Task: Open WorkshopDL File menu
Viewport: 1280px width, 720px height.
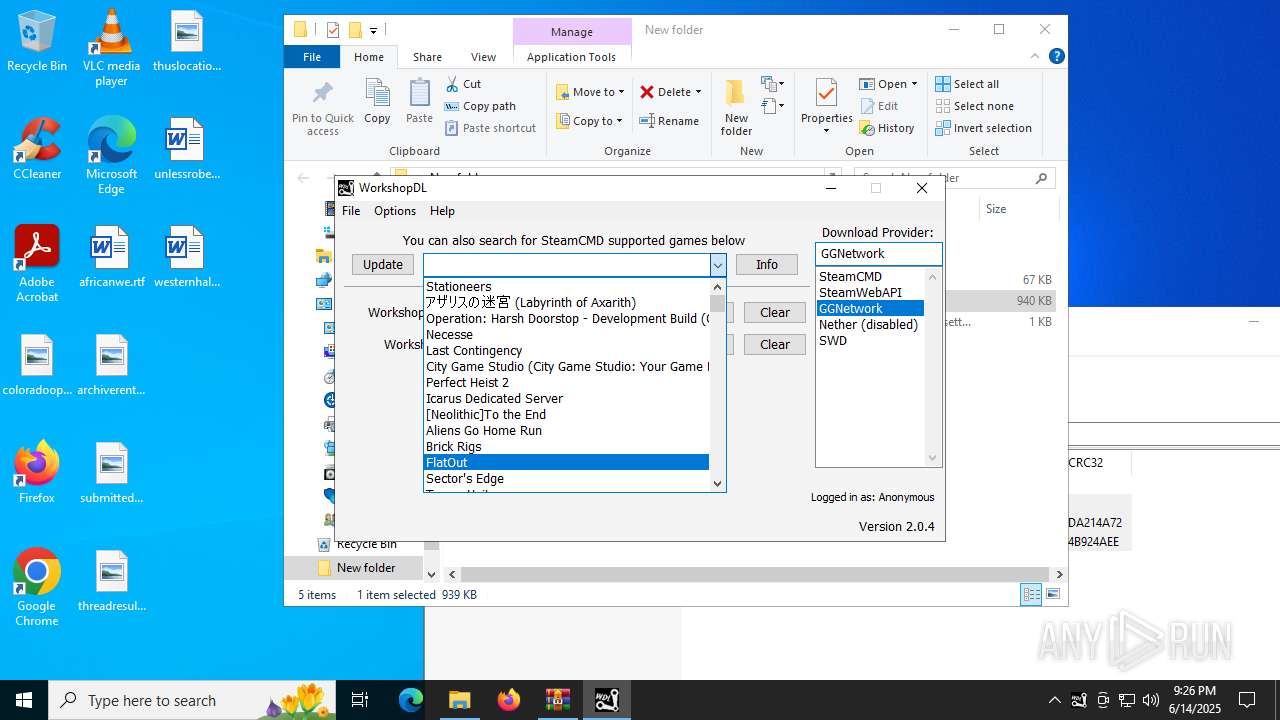Action: [x=351, y=211]
